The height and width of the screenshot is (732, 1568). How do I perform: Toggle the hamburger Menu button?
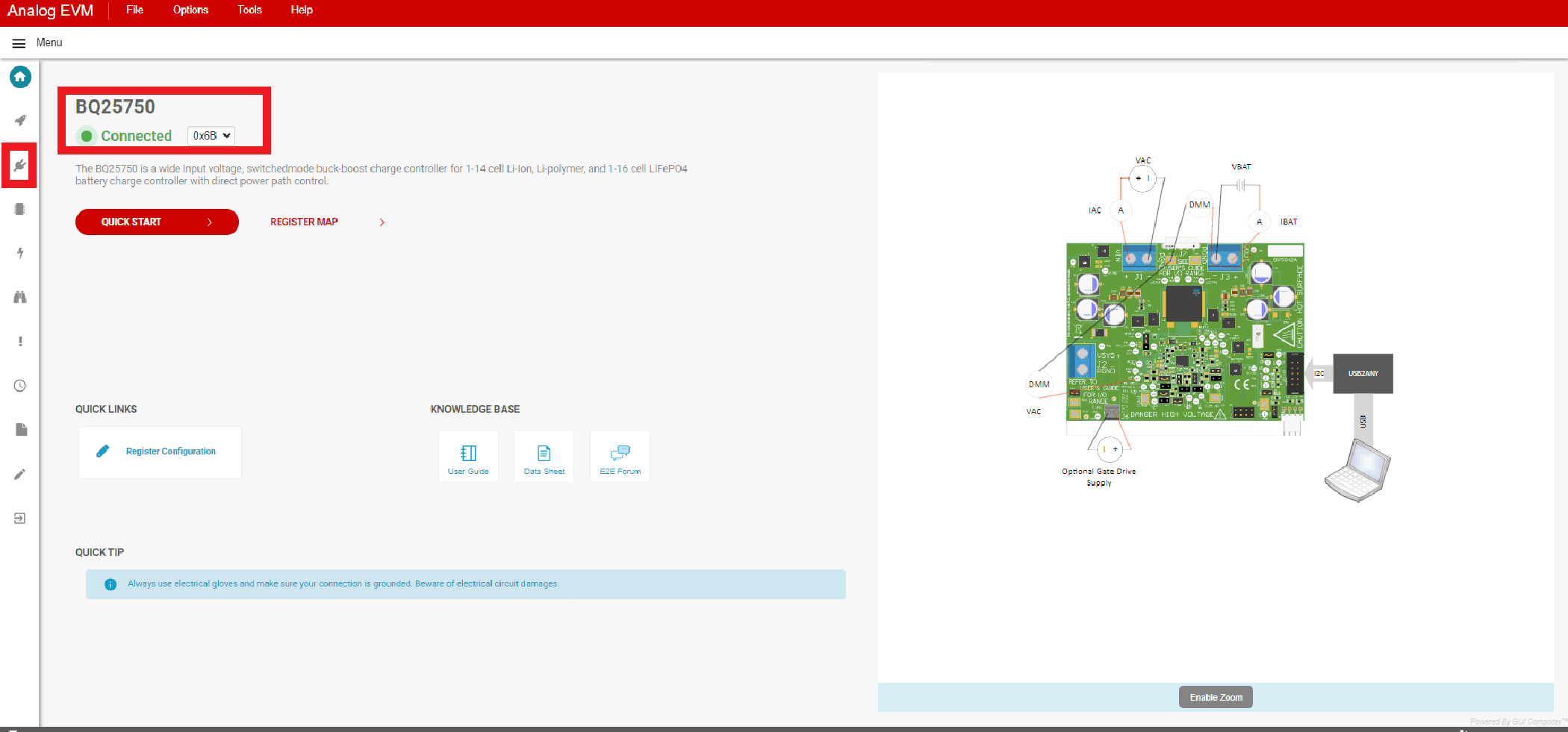click(x=19, y=43)
